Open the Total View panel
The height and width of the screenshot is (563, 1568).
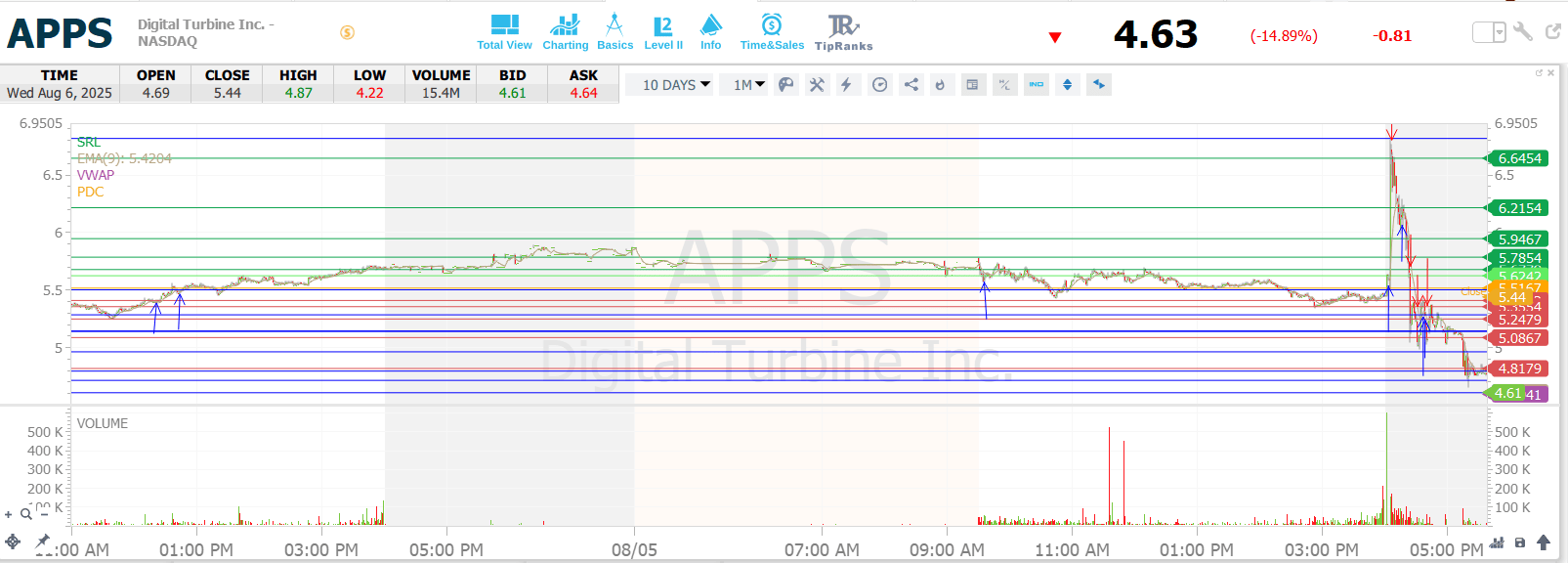(504, 31)
